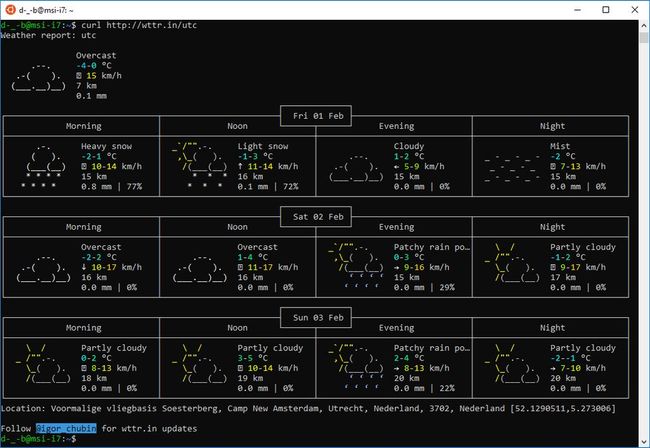Click the scrollbar down arrow
The height and width of the screenshot is (448, 650).
(643, 441)
